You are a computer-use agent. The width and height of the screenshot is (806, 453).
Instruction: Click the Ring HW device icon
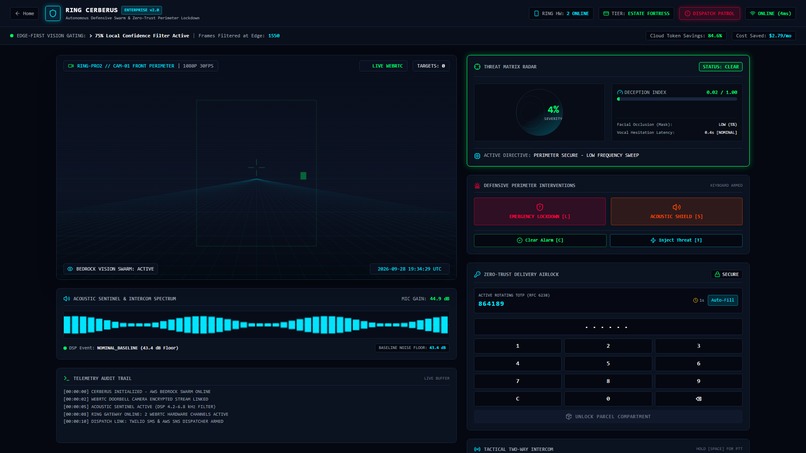coord(536,13)
